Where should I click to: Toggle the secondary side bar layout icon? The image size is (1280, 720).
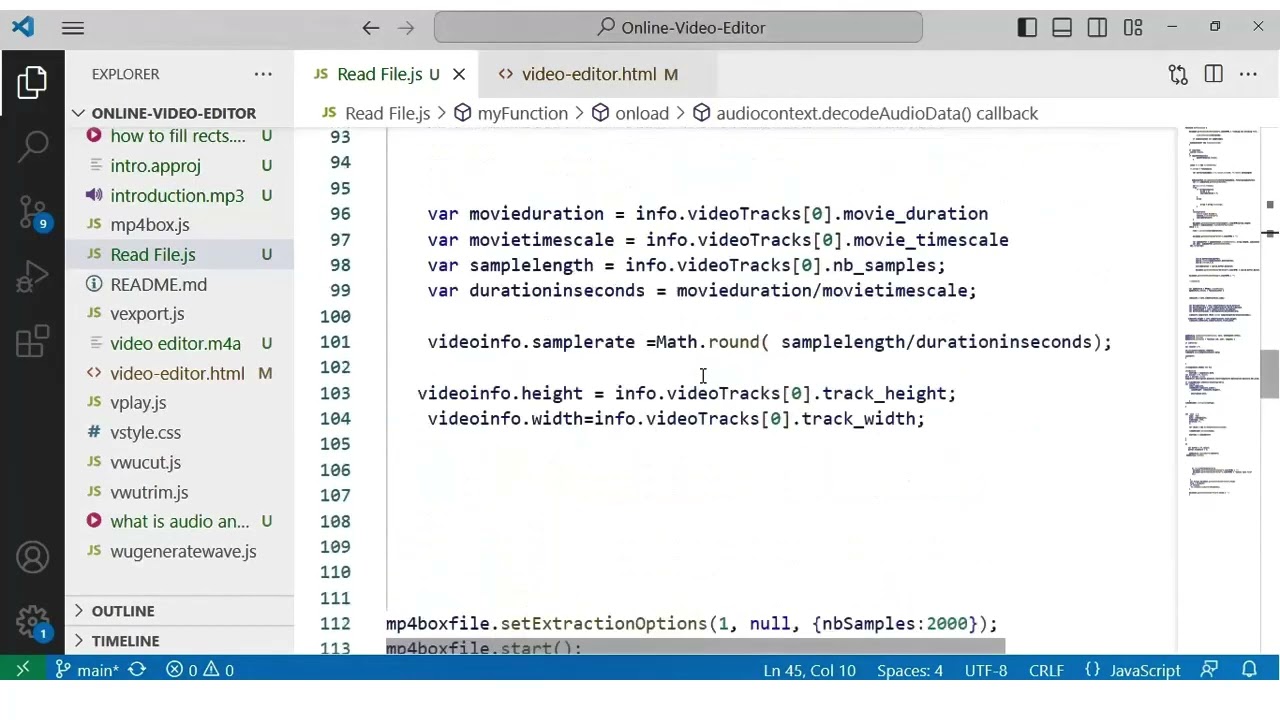(1097, 28)
